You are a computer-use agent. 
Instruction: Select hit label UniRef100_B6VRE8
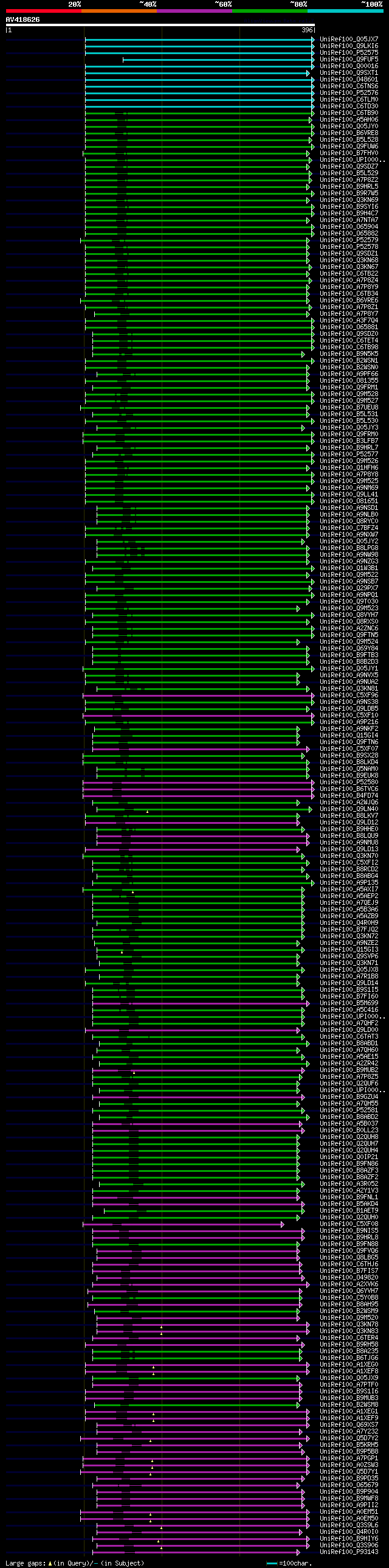349,133
